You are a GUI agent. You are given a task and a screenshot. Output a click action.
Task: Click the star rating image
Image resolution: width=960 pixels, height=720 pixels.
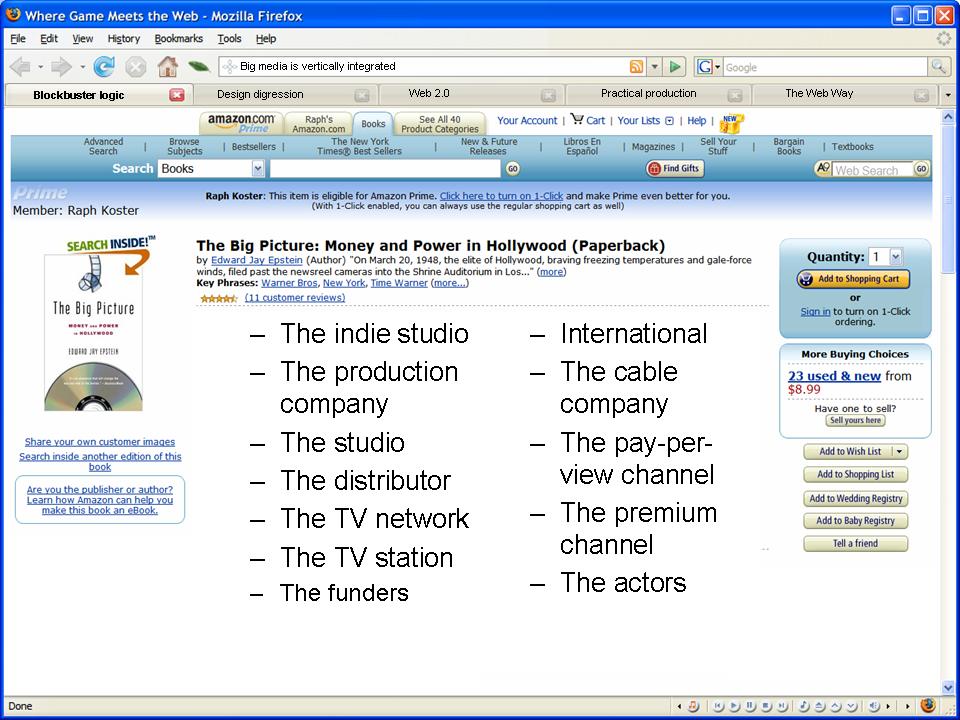click(219, 298)
